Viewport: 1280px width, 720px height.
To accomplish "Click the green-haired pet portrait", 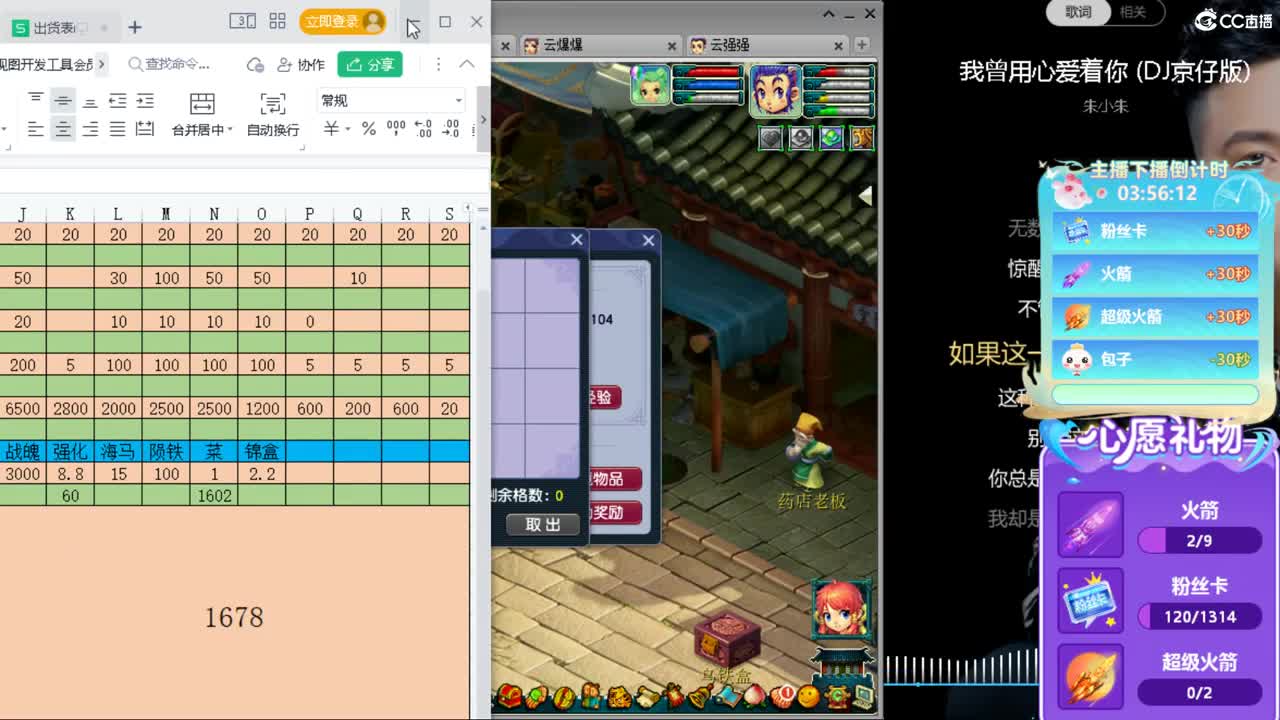I will [x=650, y=85].
